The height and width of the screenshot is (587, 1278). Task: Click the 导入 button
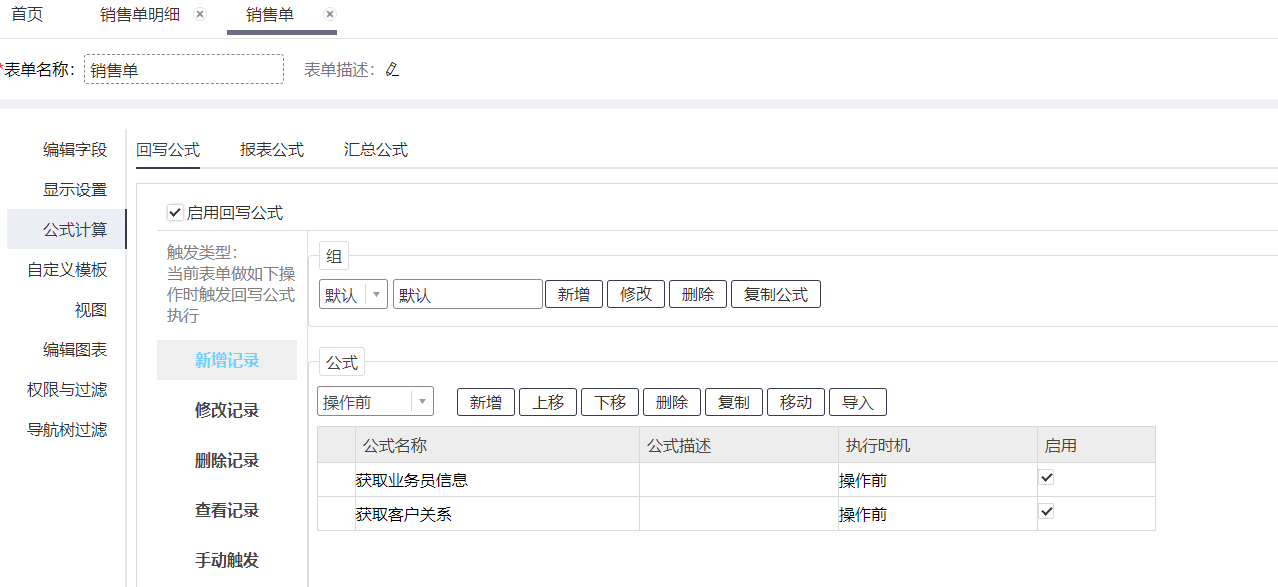[858, 402]
